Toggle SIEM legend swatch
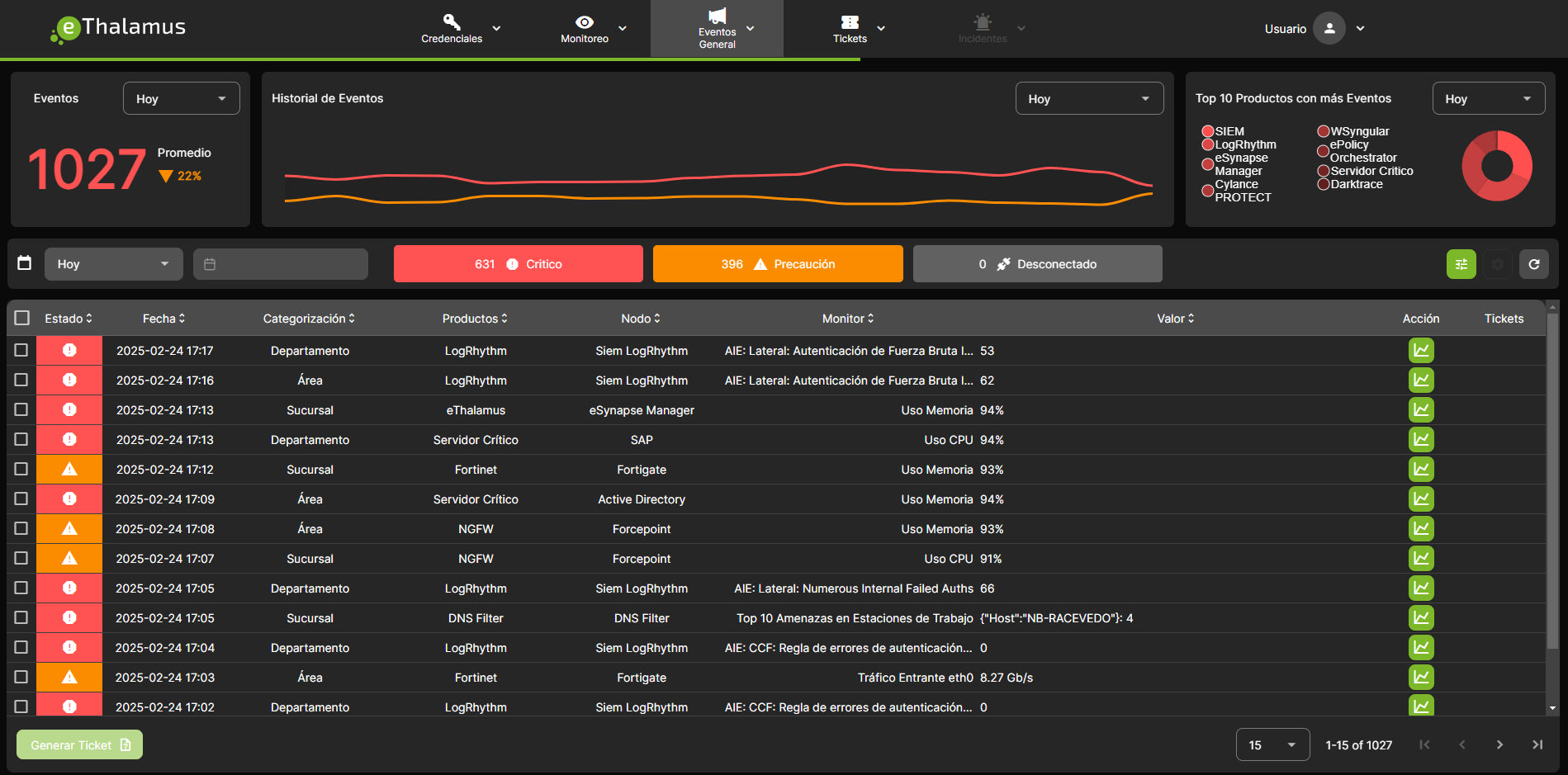Image resolution: width=1568 pixels, height=775 pixels. [1207, 131]
